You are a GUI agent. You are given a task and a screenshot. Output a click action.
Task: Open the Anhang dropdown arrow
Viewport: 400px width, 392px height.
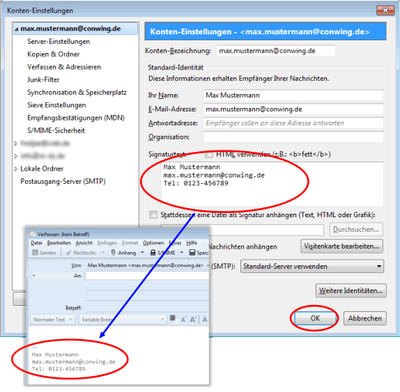coord(142,253)
